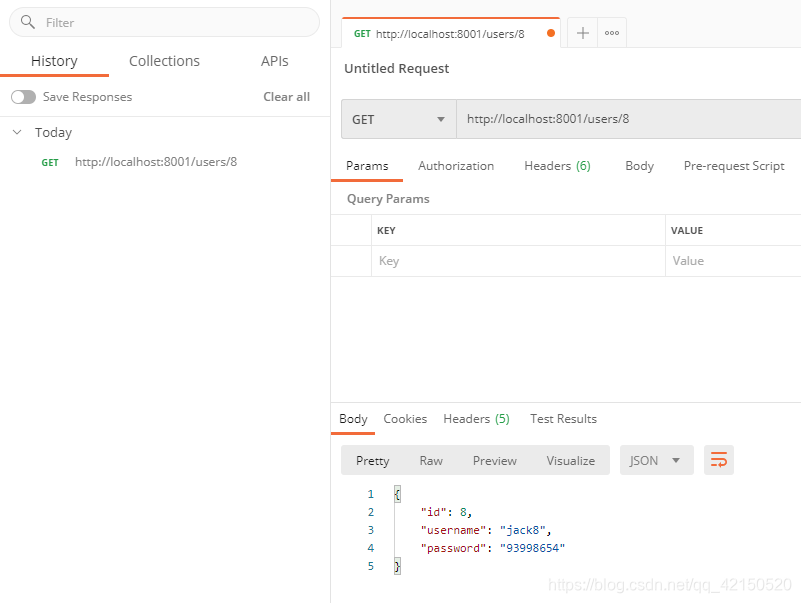Viewport: 801px width, 603px height.
Task: Open the tab options ellipsis menu
Action: (x=611, y=33)
